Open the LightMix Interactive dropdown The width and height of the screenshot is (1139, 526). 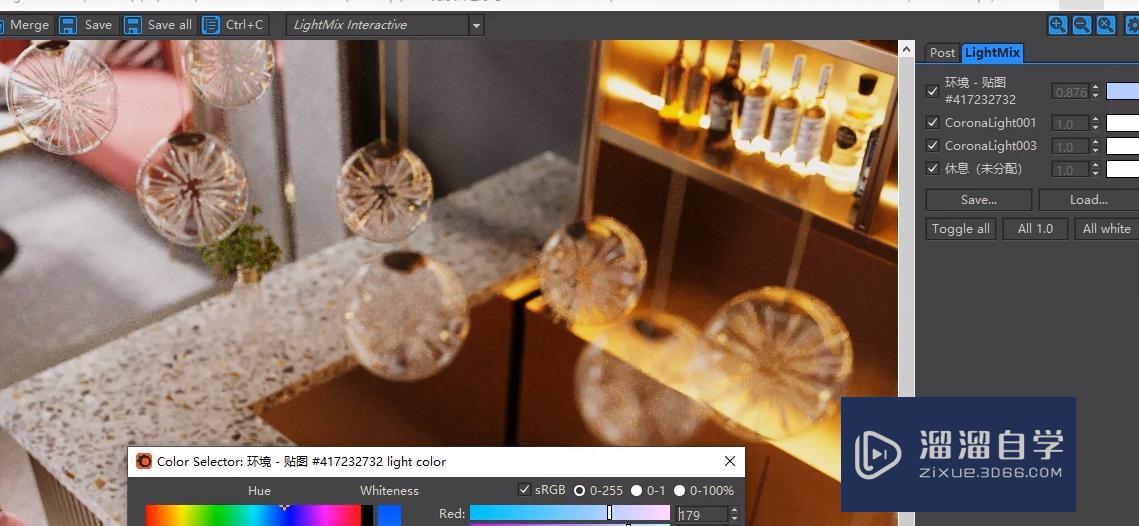pyautogui.click(x=385, y=25)
